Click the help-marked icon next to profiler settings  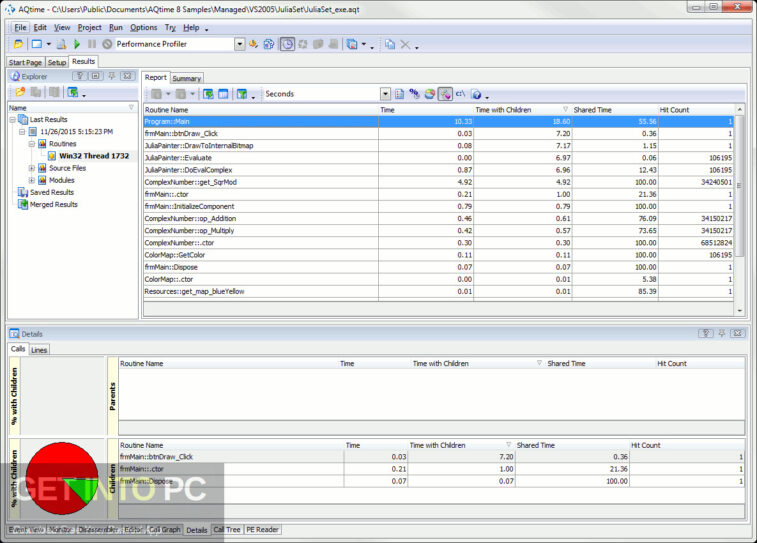coord(269,44)
